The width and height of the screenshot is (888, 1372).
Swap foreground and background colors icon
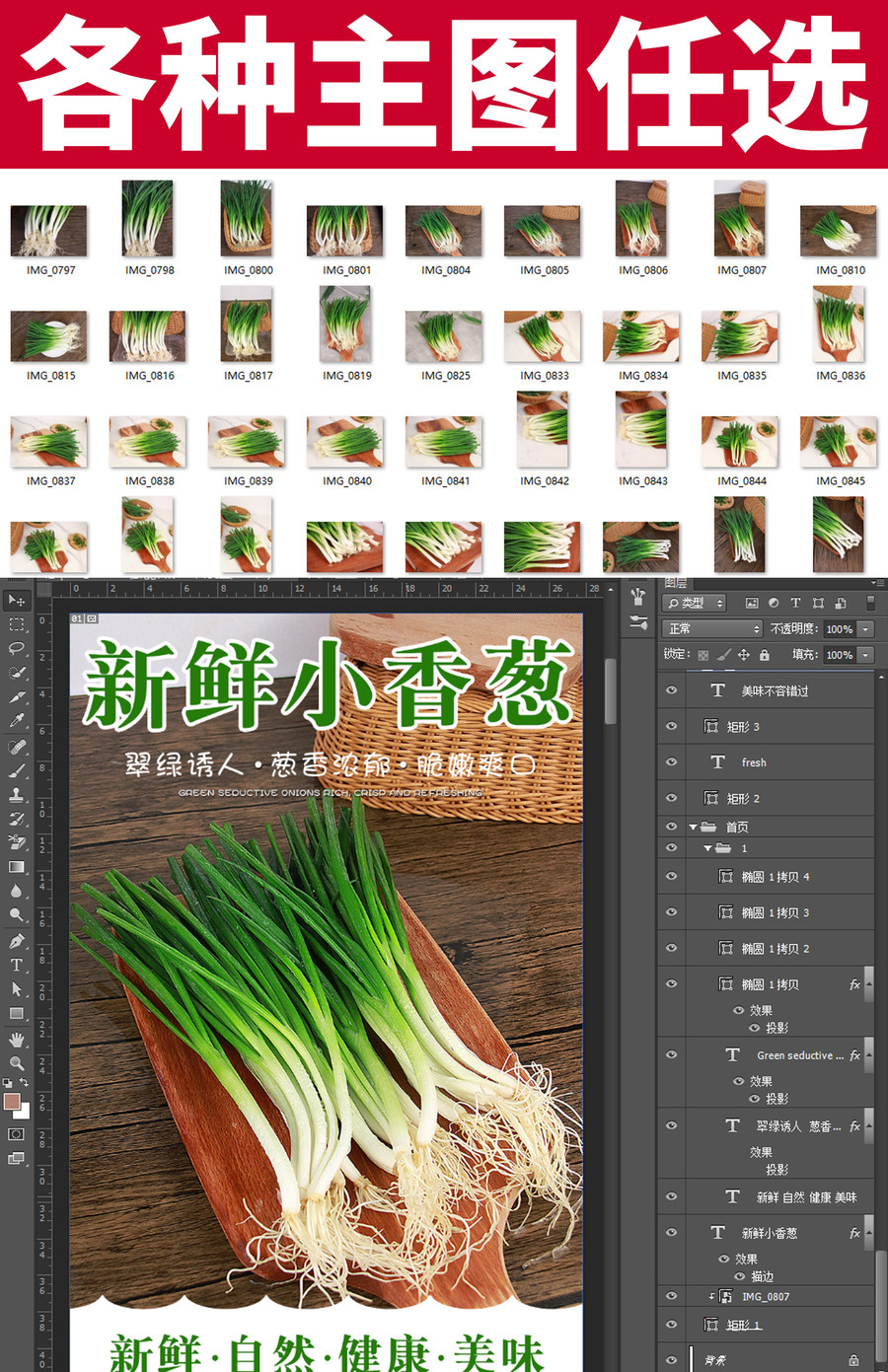point(24,1083)
